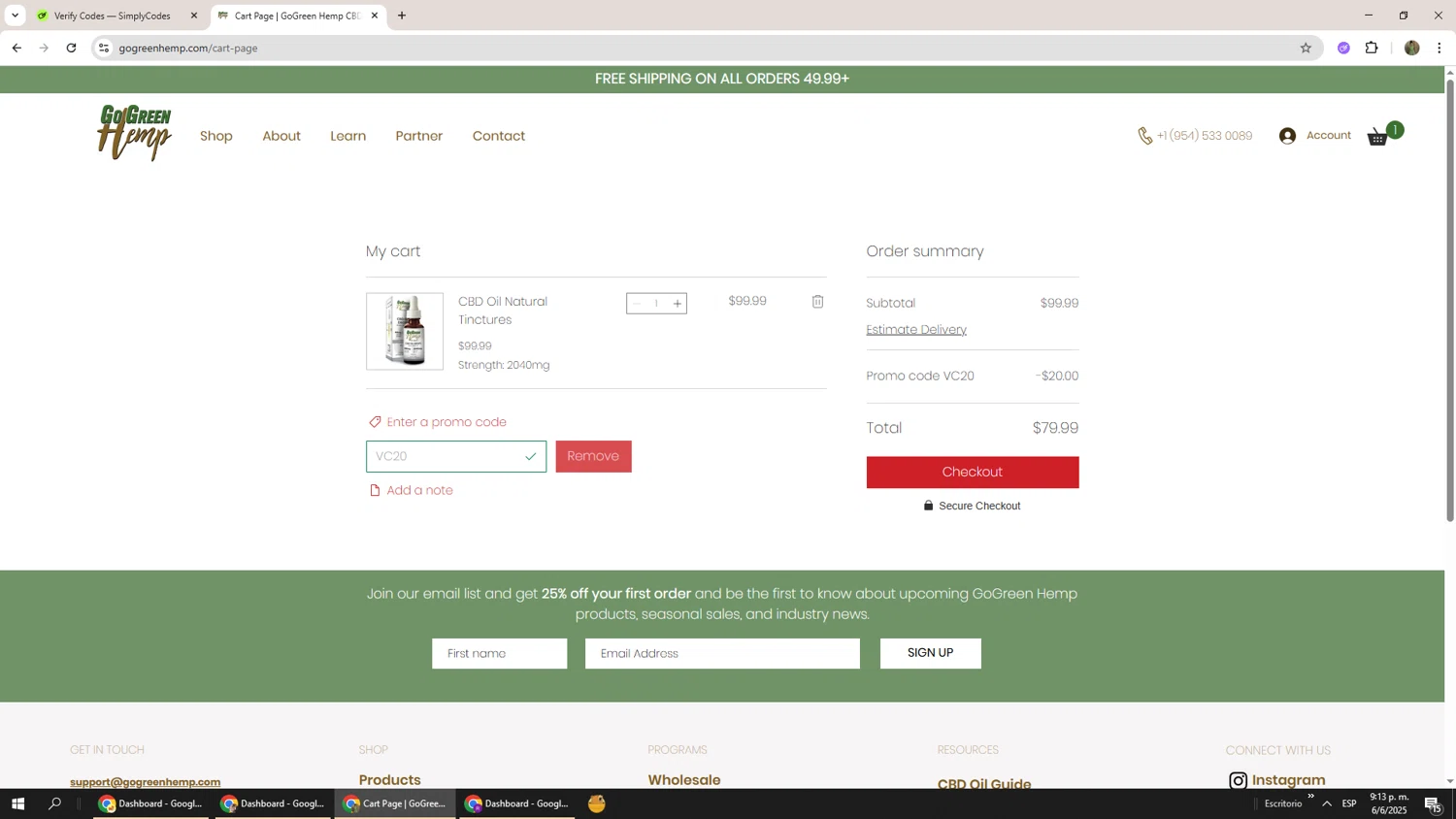Reload the cart page

(71, 48)
